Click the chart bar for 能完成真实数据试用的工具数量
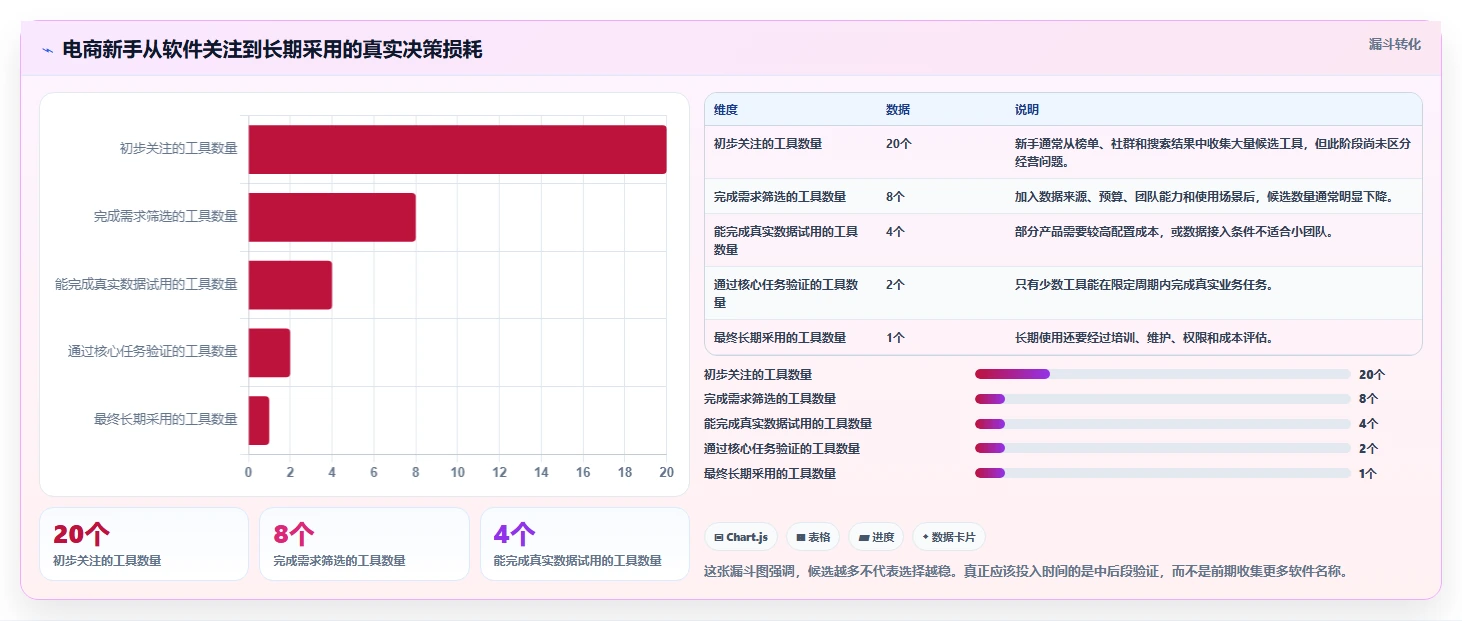 coord(290,285)
